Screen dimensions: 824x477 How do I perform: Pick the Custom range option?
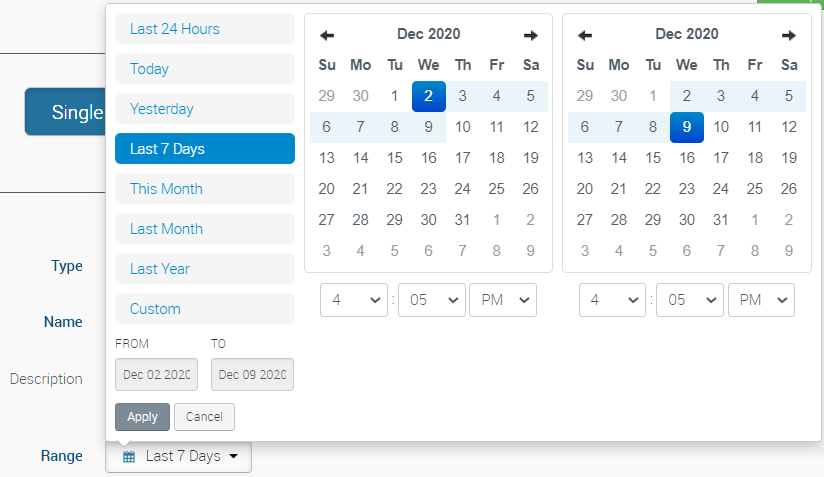pos(205,309)
